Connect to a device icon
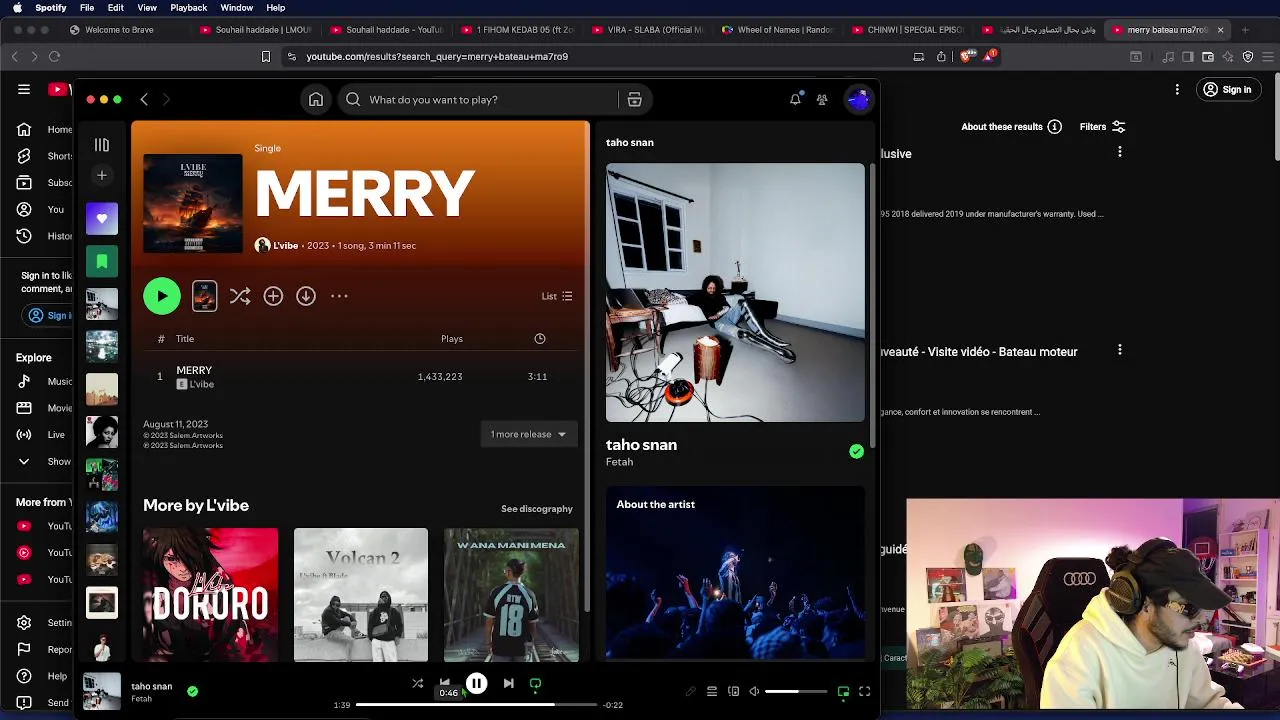 point(733,691)
